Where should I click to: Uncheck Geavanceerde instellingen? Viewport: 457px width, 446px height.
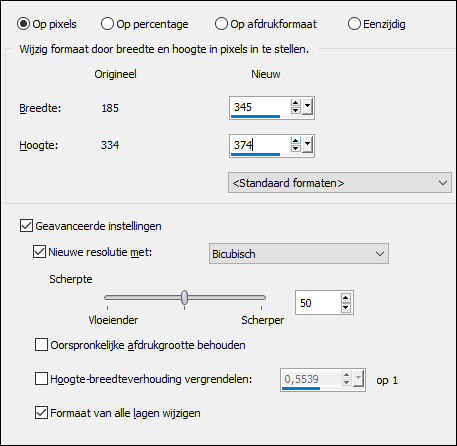point(26,226)
